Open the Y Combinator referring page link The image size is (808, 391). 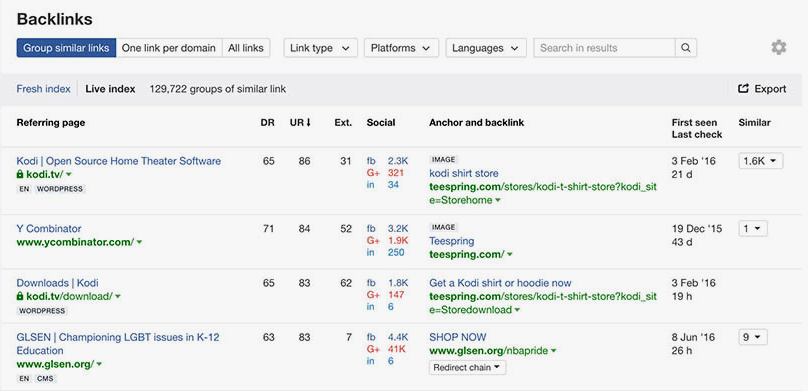[x=49, y=229]
